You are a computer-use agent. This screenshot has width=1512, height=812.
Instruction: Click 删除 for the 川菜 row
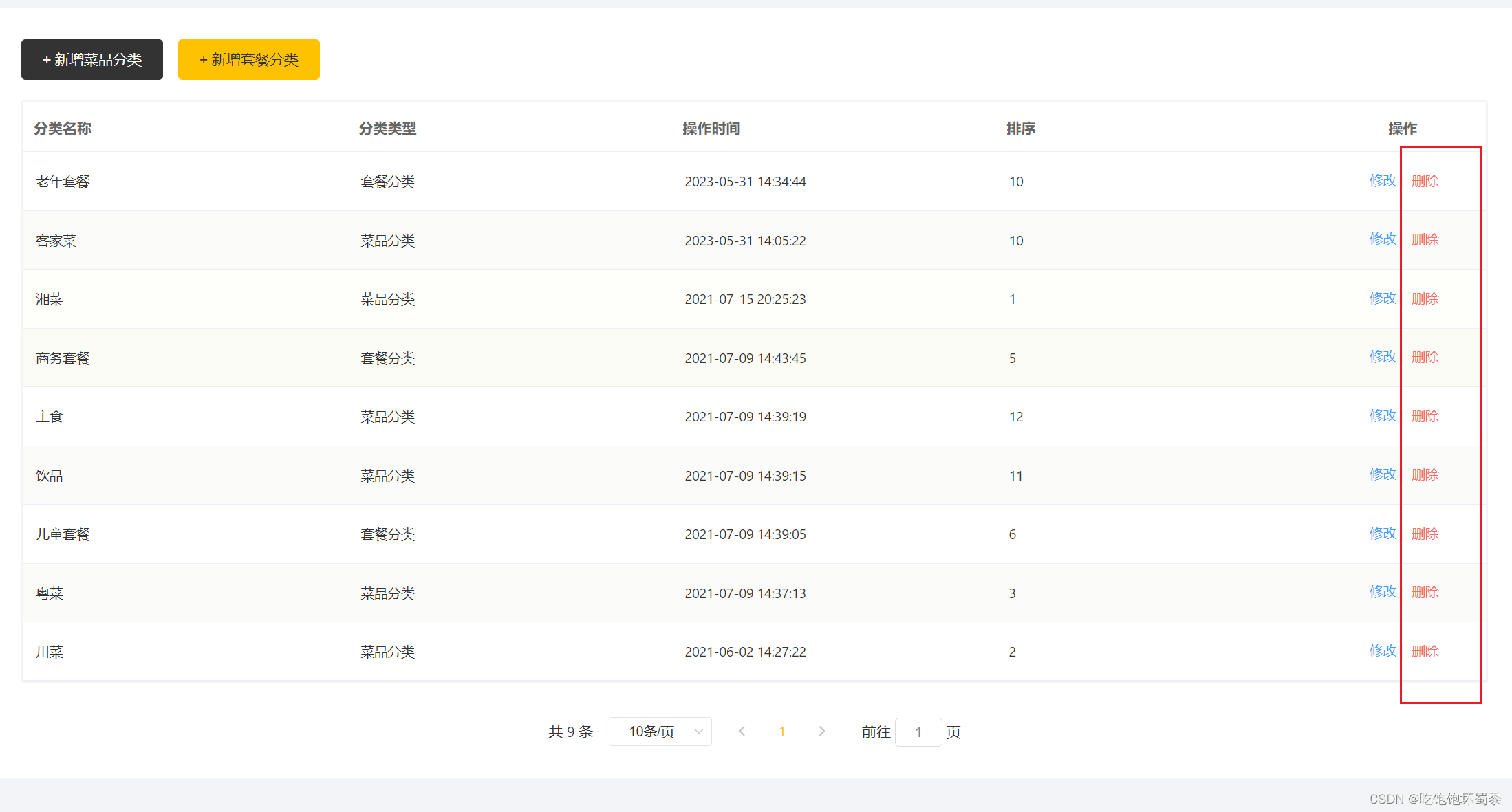coord(1425,651)
